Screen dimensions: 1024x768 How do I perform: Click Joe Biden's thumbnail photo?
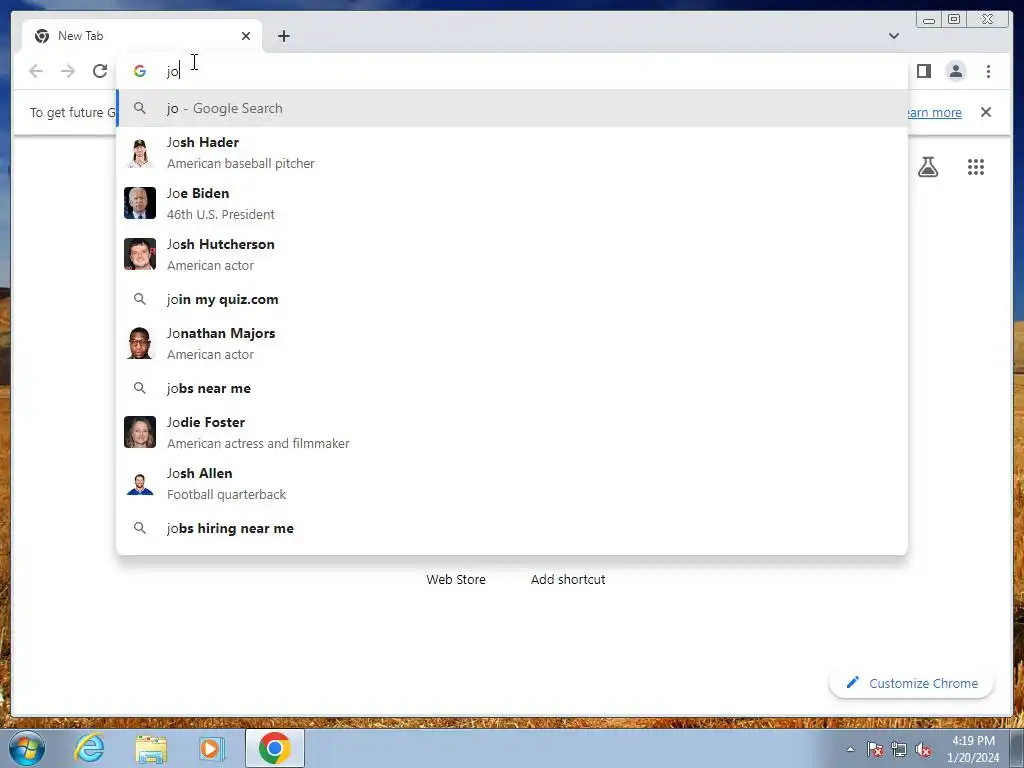click(x=140, y=202)
